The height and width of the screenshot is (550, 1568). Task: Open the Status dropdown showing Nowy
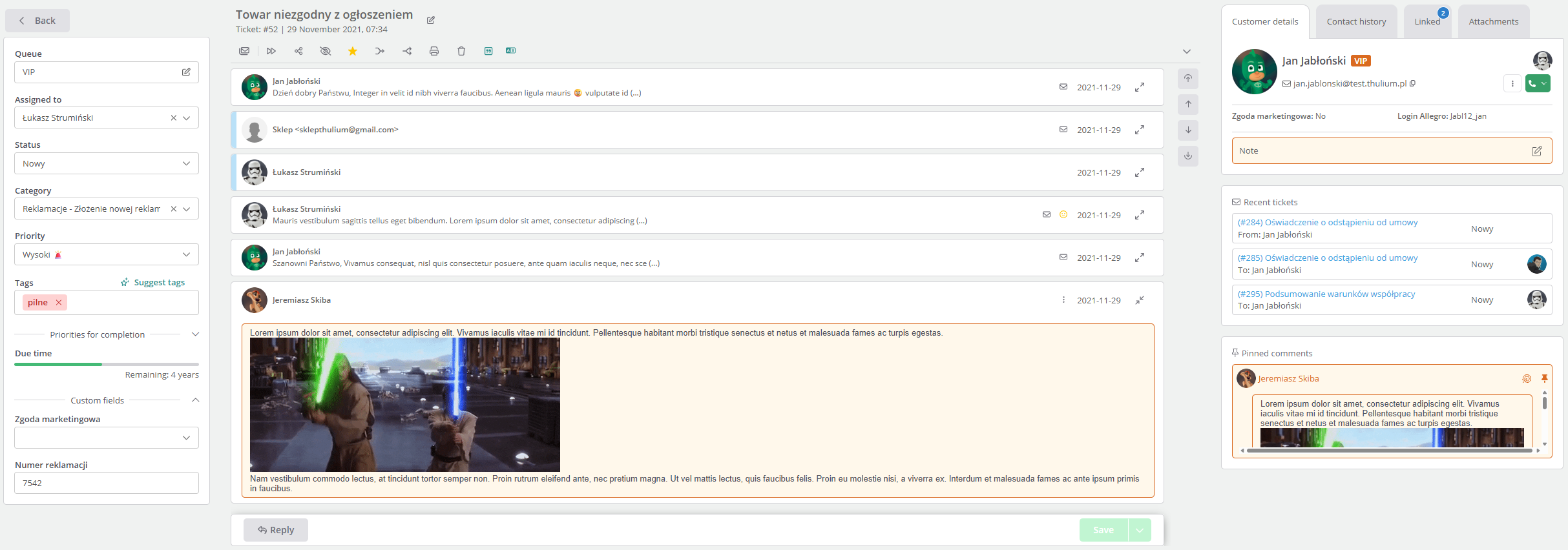point(107,163)
